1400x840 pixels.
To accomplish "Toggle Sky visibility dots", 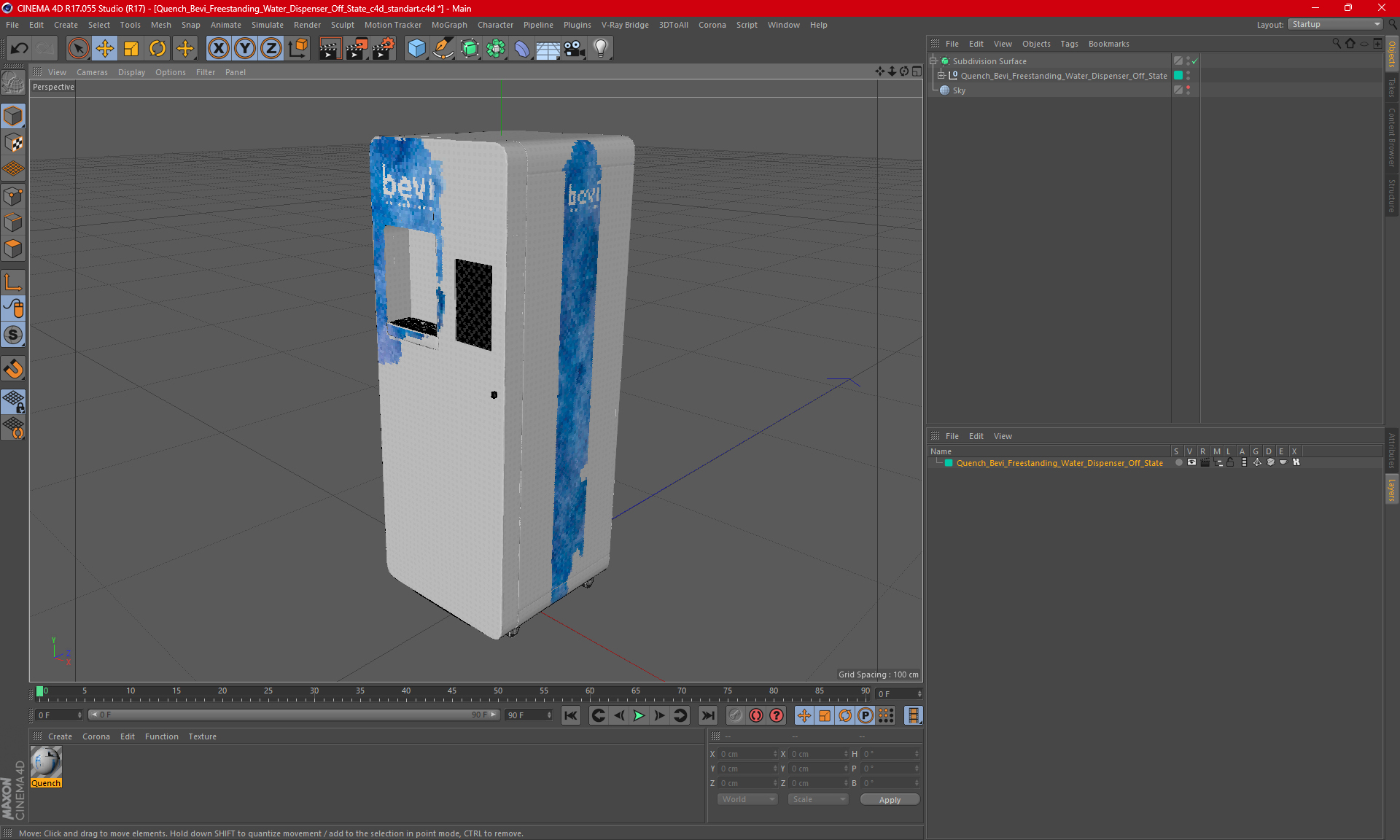I will [1188, 90].
